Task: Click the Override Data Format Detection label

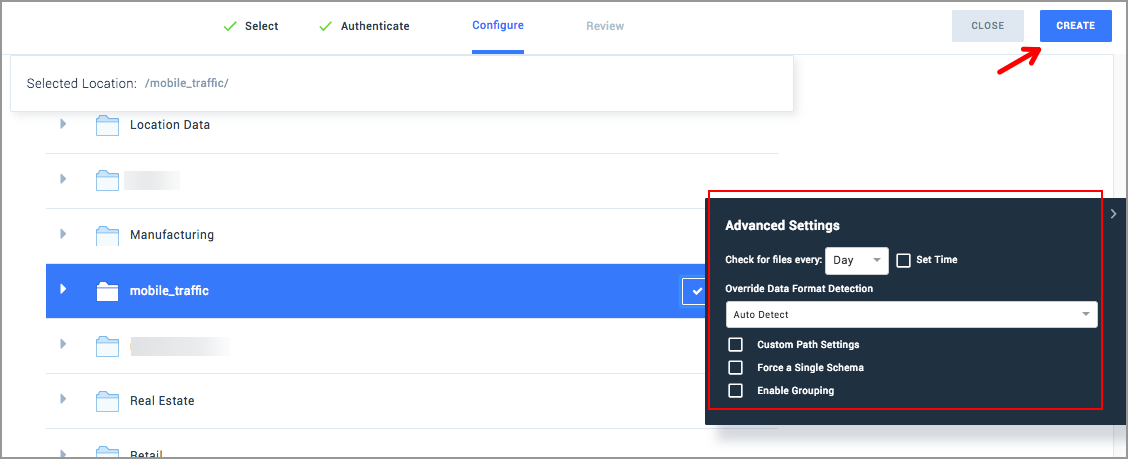Action: pos(799,288)
